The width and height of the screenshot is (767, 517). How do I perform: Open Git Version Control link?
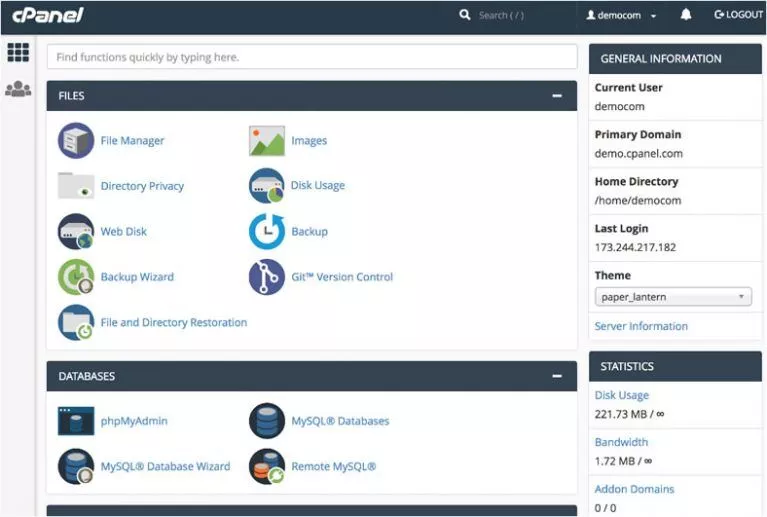click(342, 277)
